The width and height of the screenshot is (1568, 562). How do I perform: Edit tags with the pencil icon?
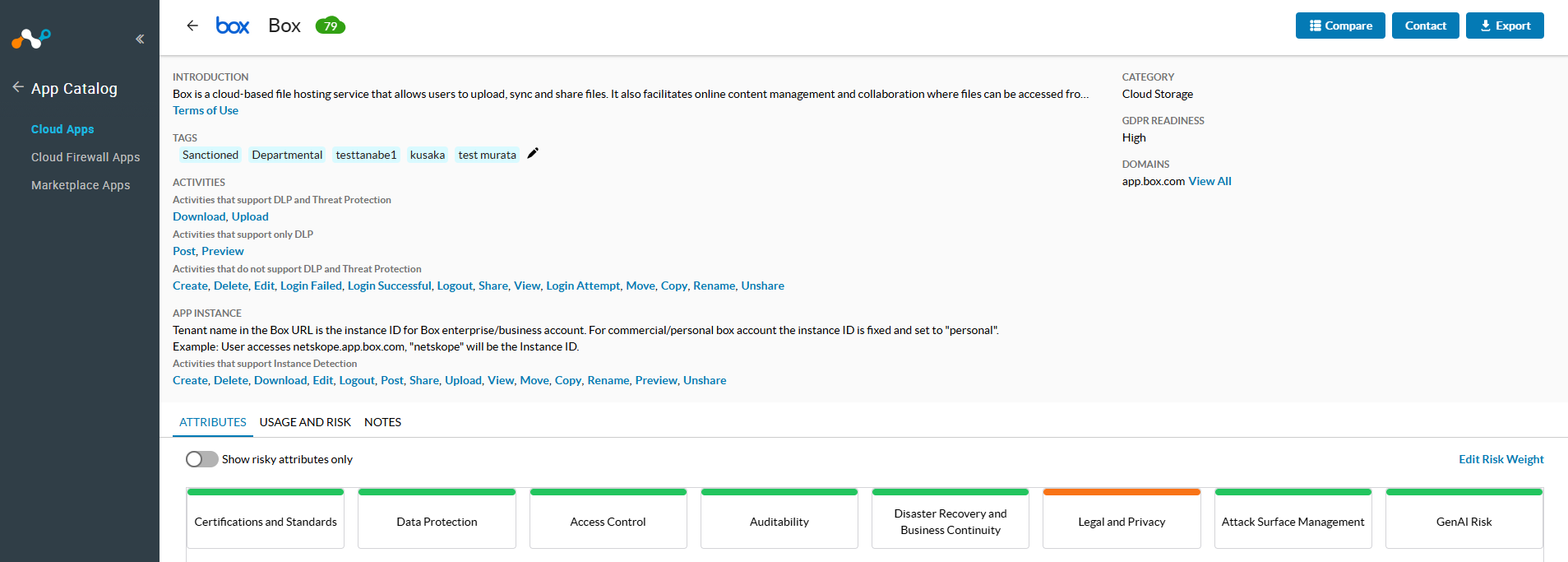(x=533, y=153)
